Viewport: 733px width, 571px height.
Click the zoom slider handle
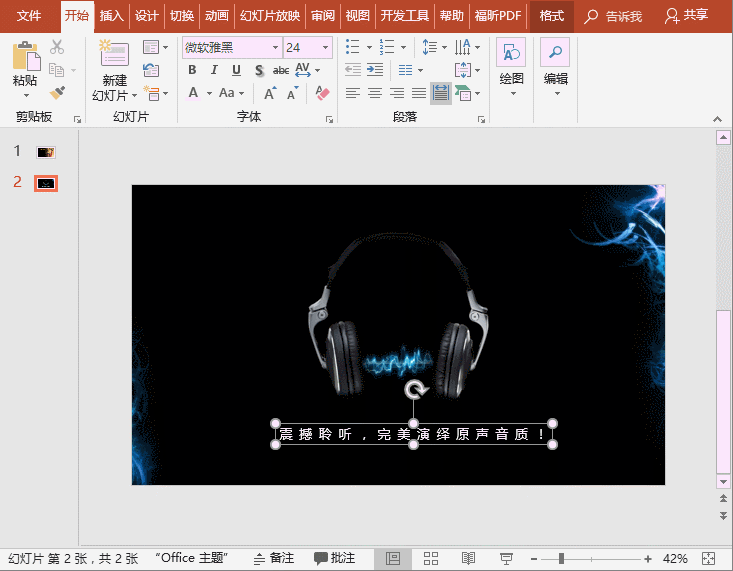click(561, 558)
